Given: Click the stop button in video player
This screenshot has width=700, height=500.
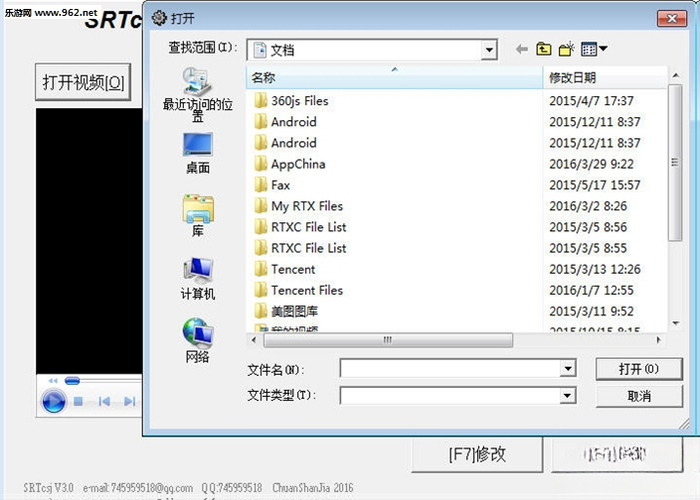Looking at the screenshot, I should point(78,401).
